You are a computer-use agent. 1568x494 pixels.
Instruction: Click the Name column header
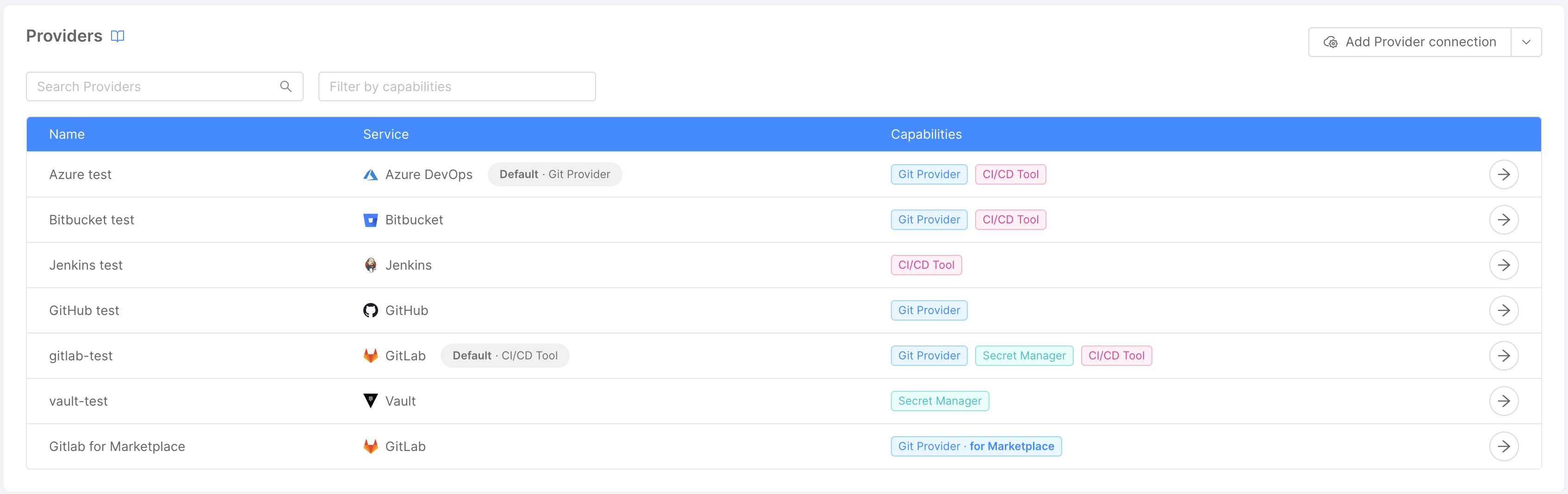[66, 134]
